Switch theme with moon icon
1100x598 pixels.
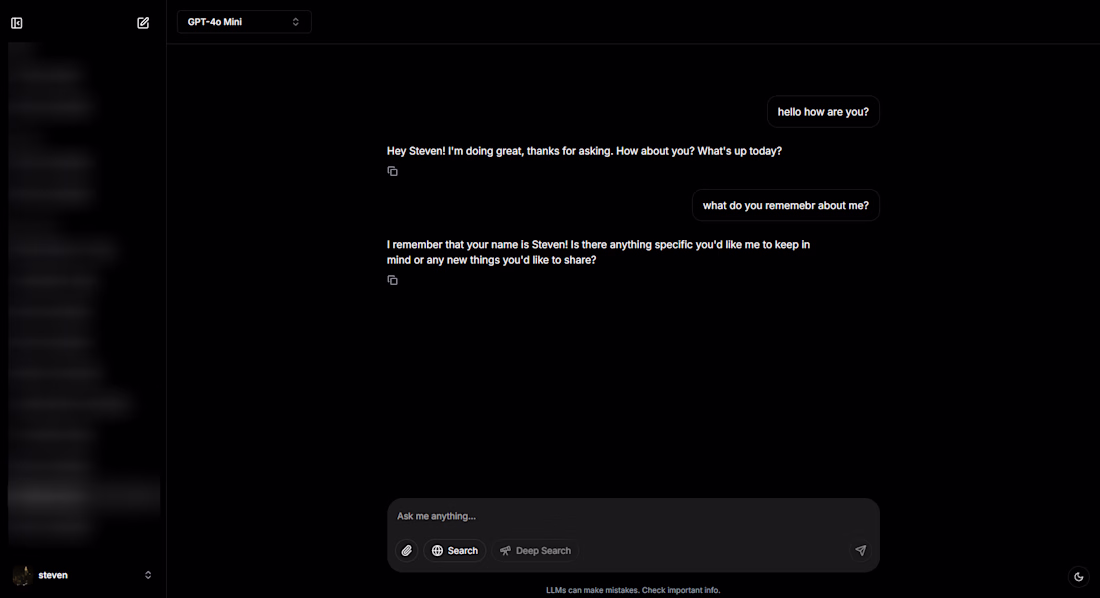click(1079, 577)
